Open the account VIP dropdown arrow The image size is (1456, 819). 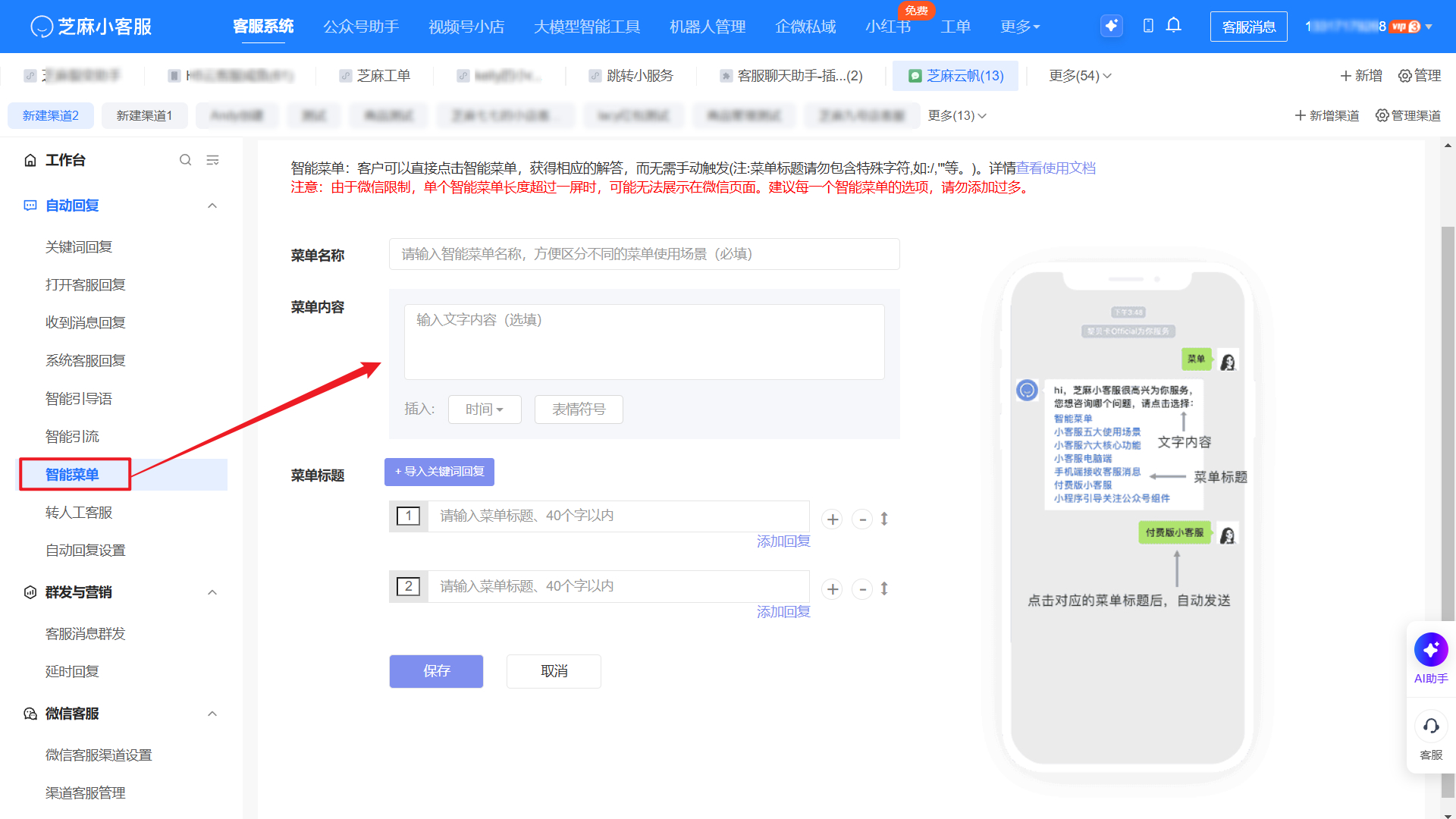coord(1429,27)
